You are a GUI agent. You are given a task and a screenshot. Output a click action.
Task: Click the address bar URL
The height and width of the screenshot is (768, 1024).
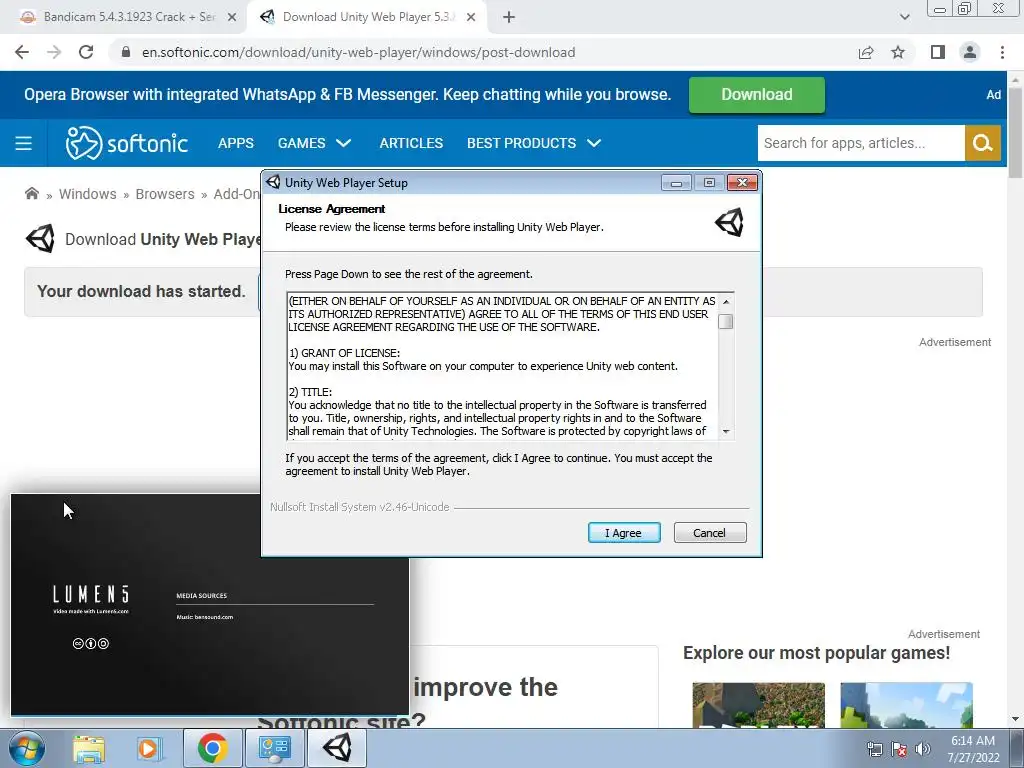click(359, 52)
